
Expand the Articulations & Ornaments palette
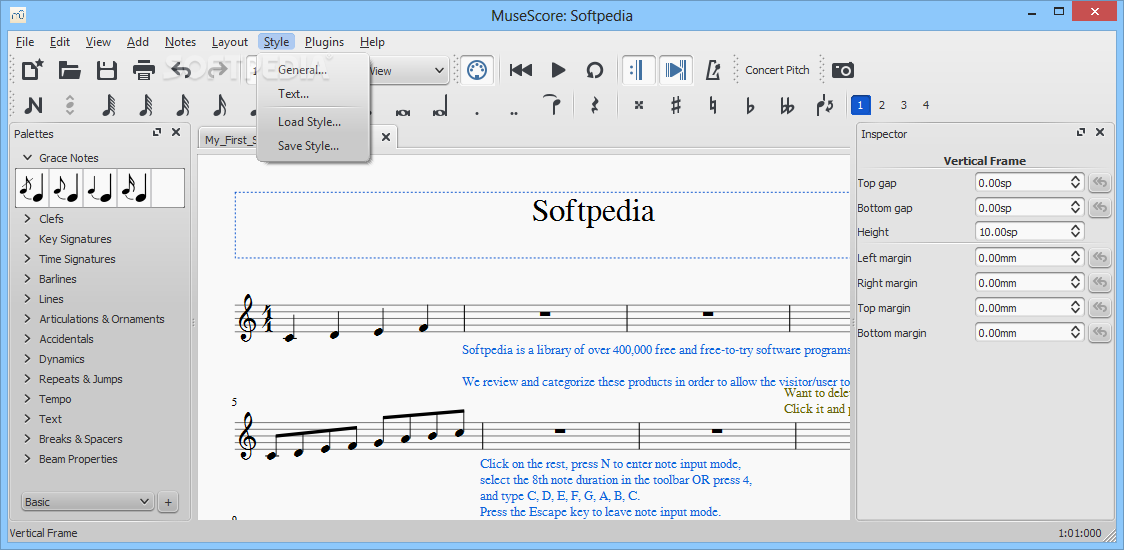coord(27,319)
